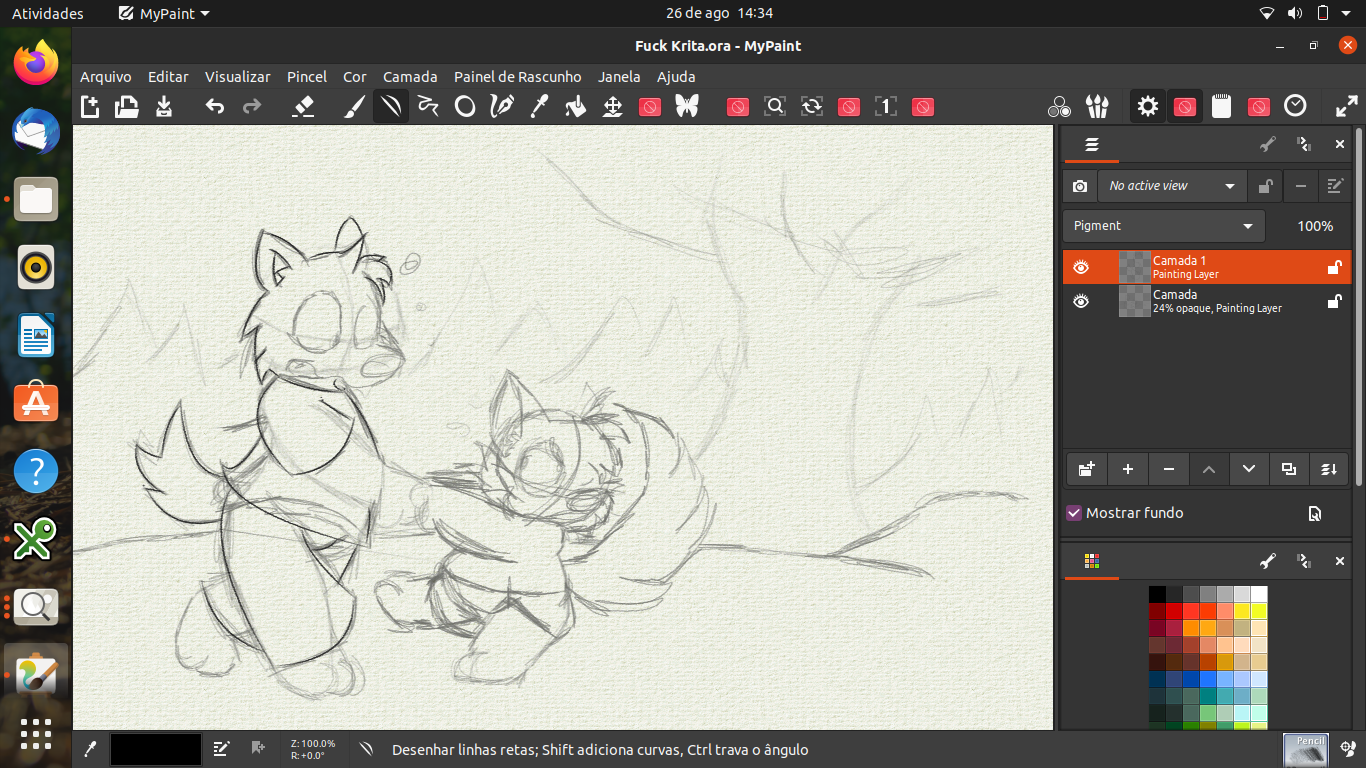Viewport: 1366px width, 768px height.
Task: Open the symmetry butterfly tool
Action: click(687, 106)
